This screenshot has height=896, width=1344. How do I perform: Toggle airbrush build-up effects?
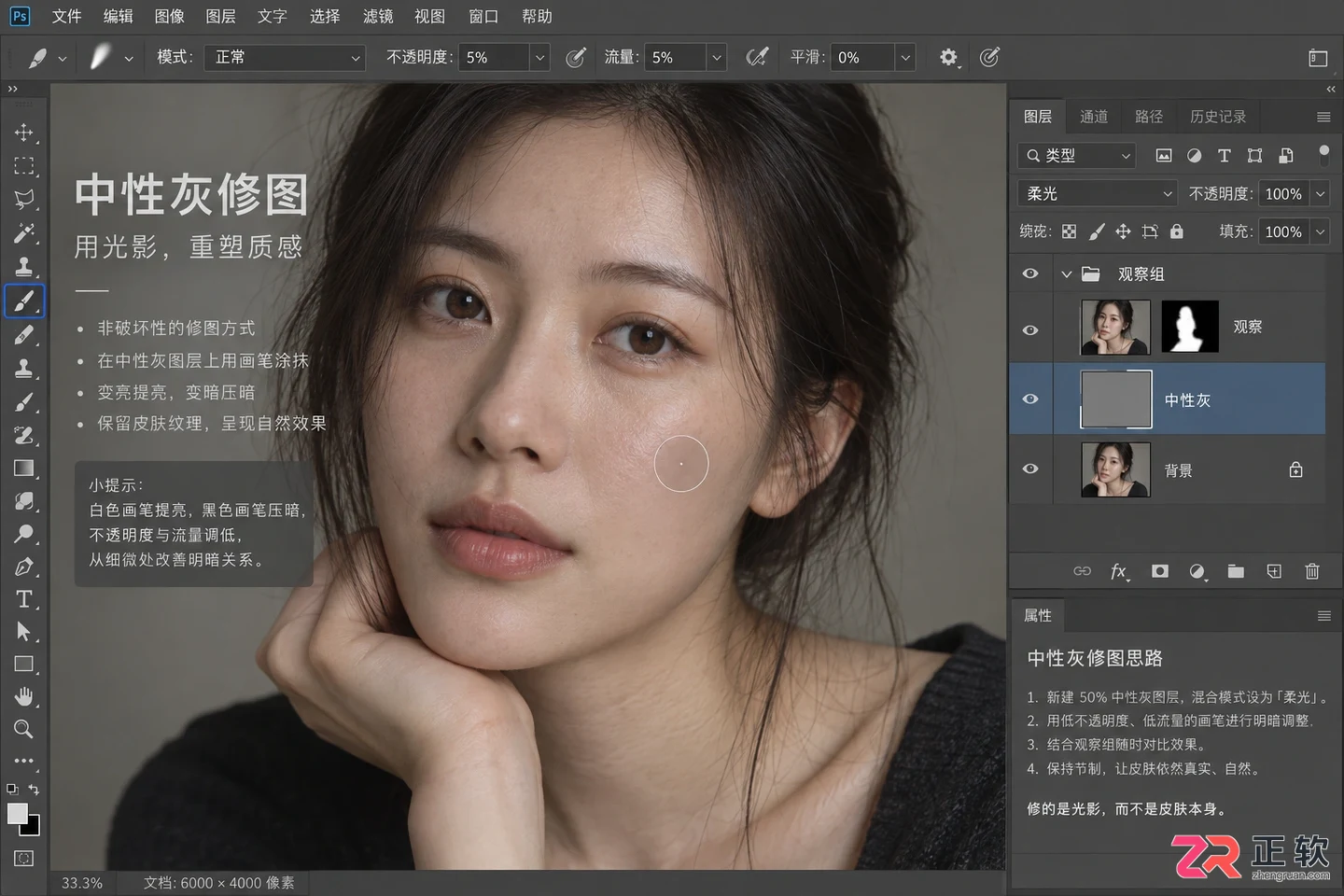click(757, 57)
